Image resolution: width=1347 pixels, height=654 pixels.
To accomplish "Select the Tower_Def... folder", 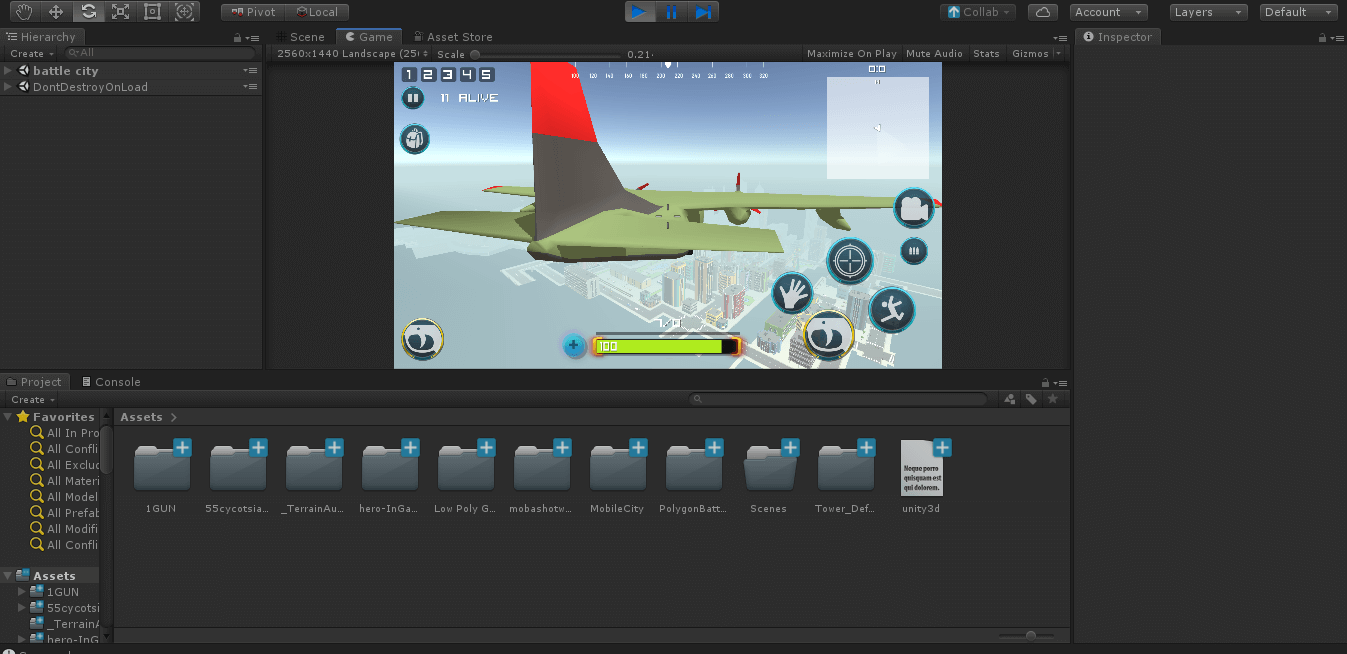I will pos(845,468).
